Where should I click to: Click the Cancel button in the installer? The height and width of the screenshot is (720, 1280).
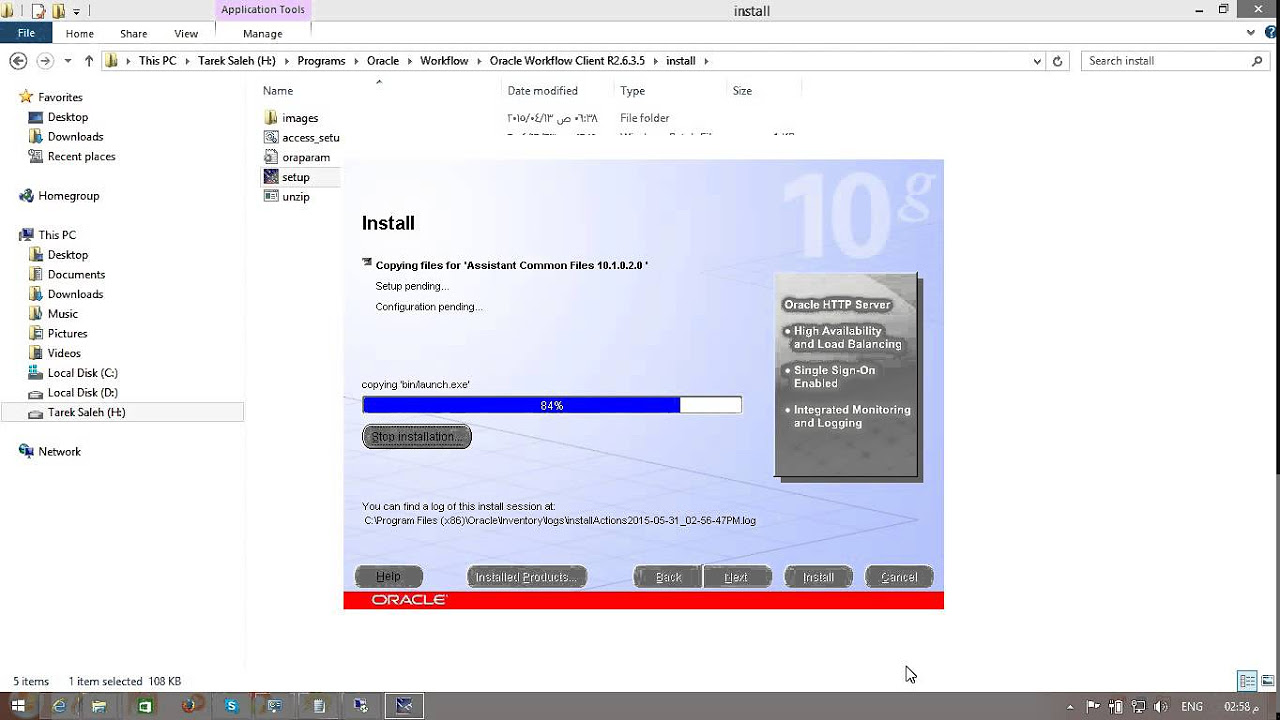899,577
